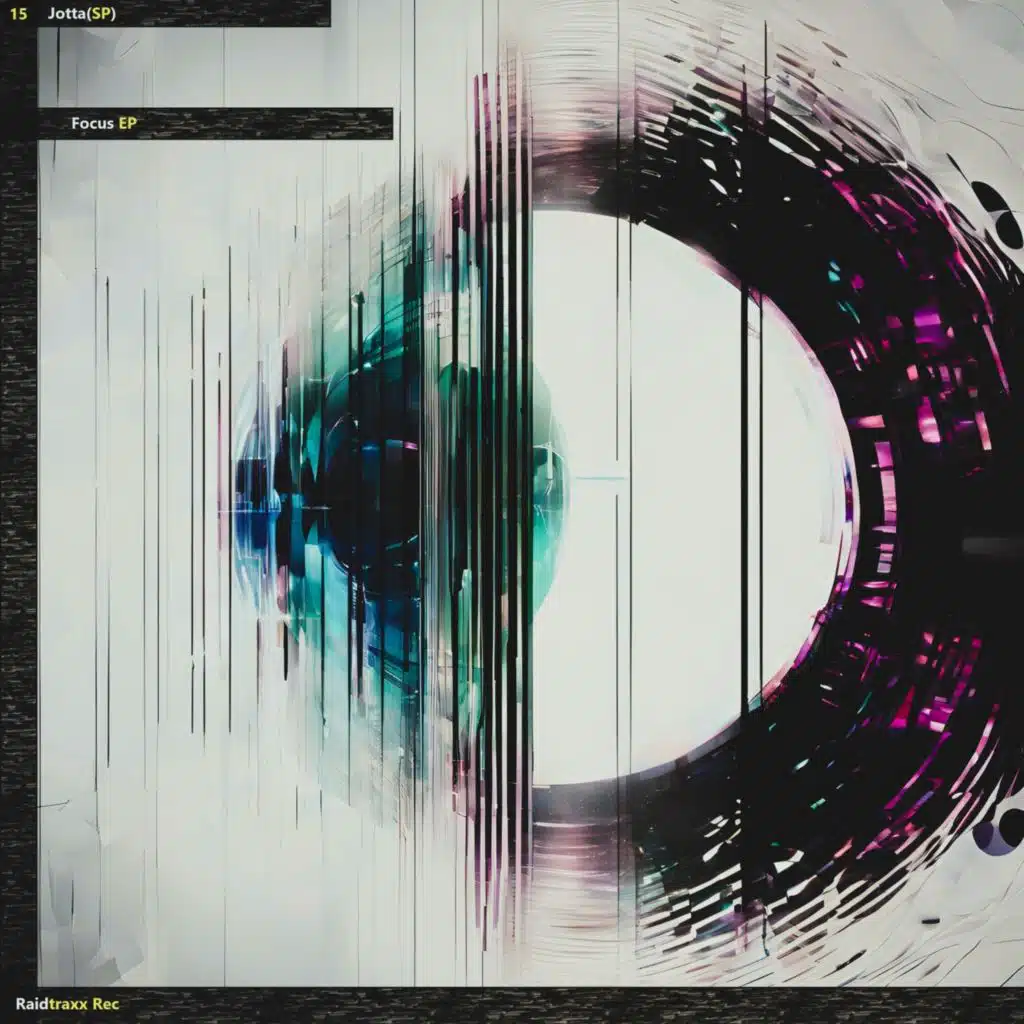Click the Focus EP title text
The height and width of the screenshot is (1024, 1024).
click(x=103, y=124)
